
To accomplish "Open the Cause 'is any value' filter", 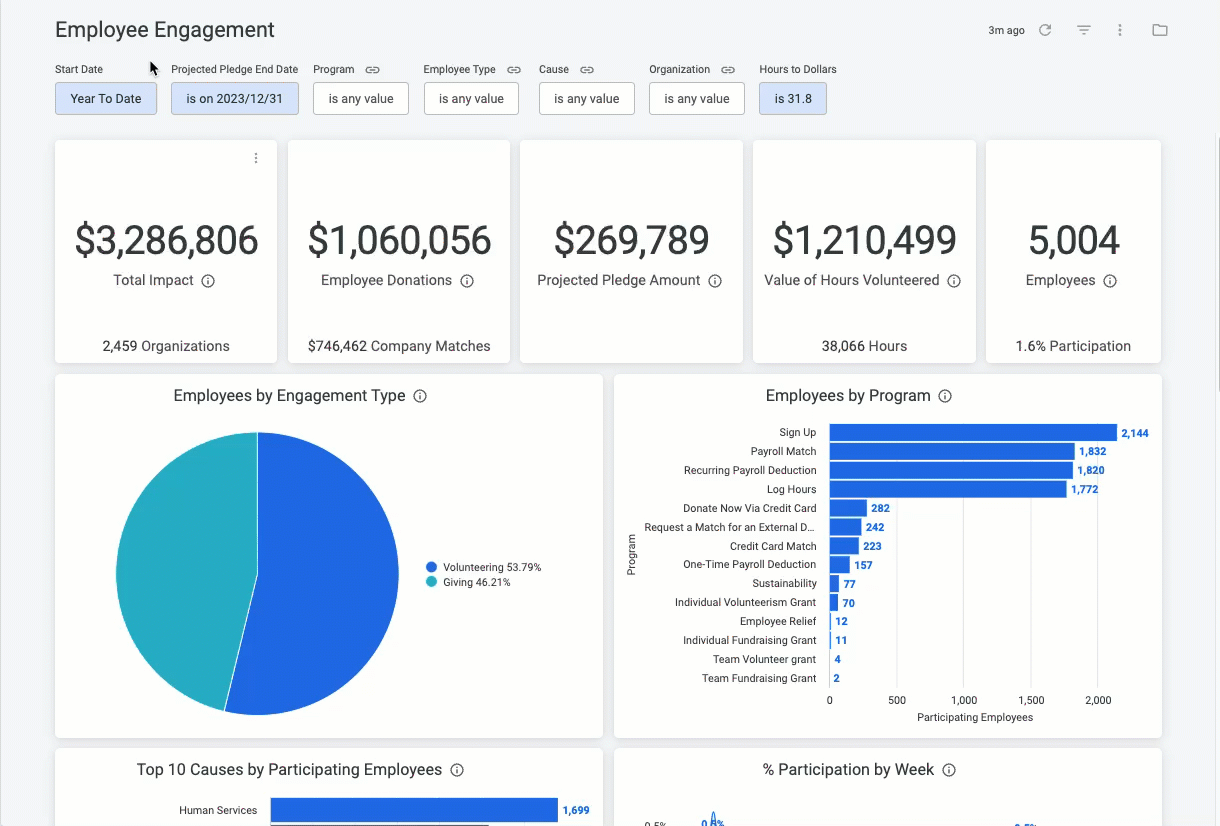I will point(587,99).
